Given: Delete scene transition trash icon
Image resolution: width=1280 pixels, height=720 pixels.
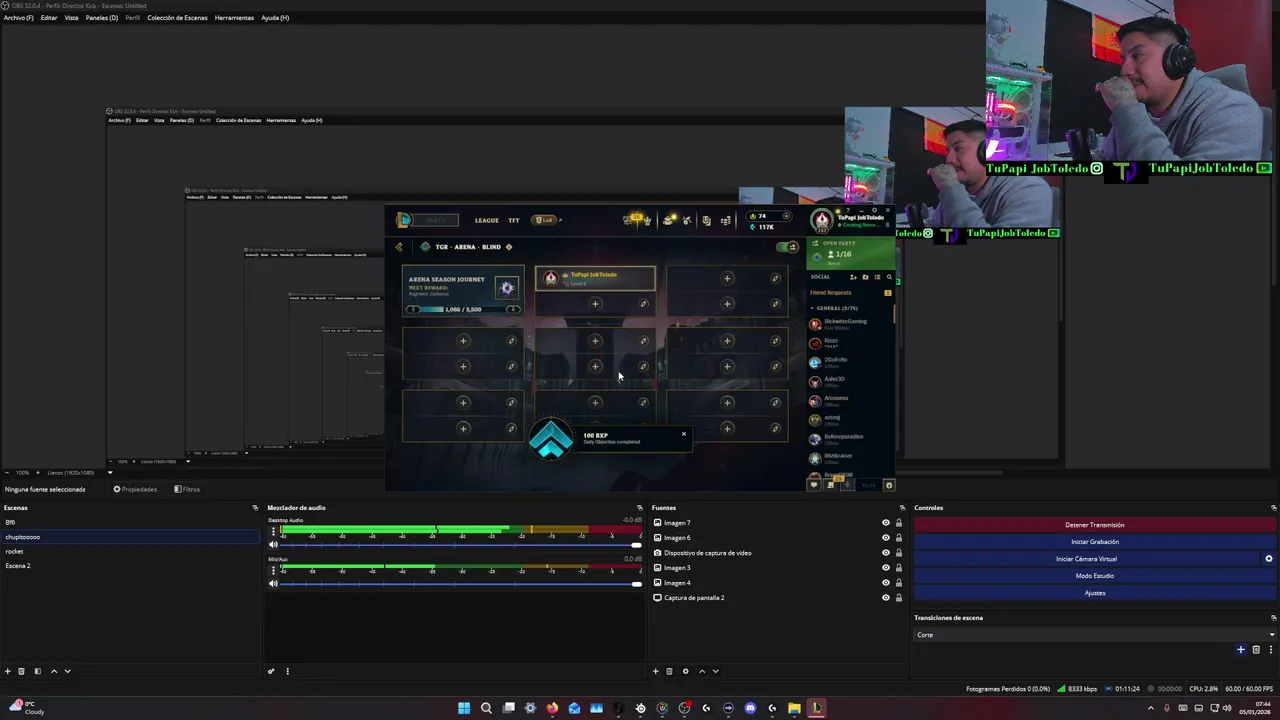Looking at the screenshot, I should click(x=1256, y=650).
